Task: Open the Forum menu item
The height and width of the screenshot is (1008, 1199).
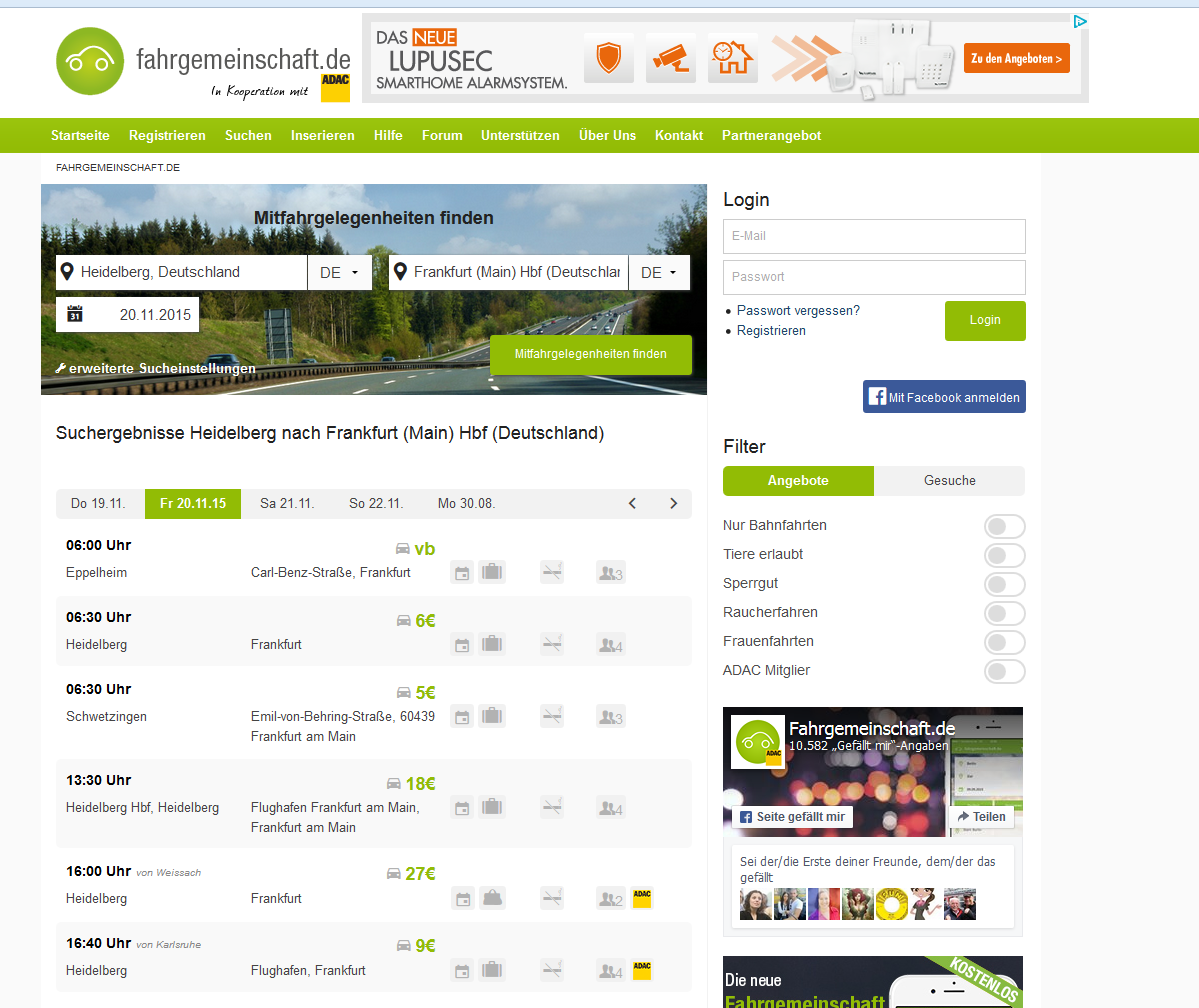Action: (x=442, y=135)
